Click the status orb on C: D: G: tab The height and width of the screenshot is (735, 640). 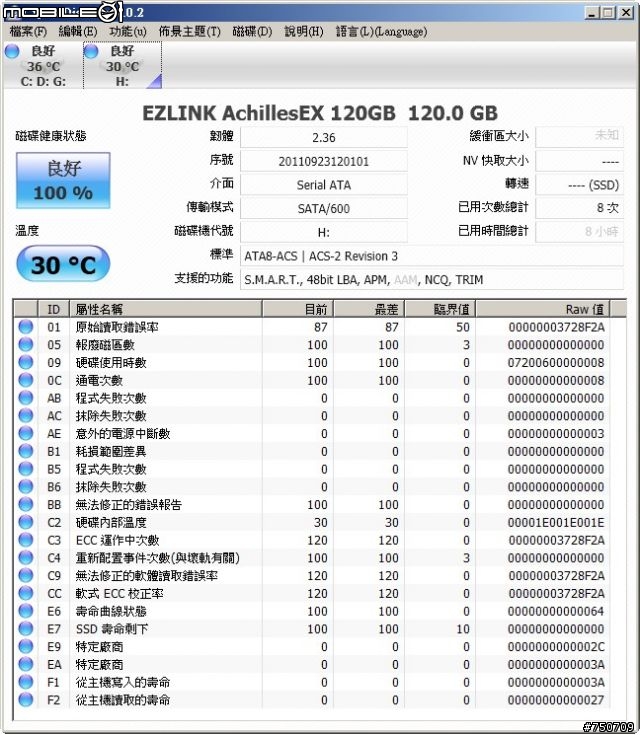click(12, 51)
